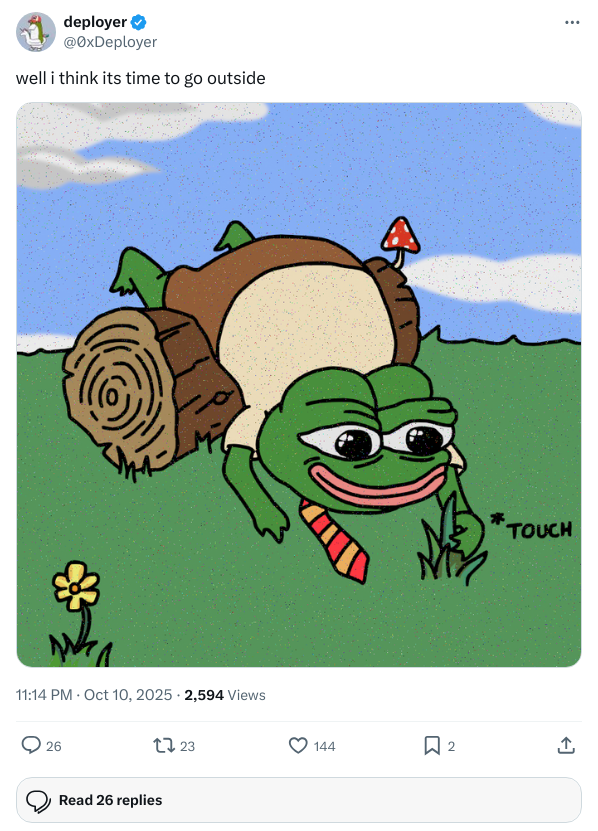Screen dimensions: 598x831
Task: Click the blue verified badge icon
Action: (139, 22)
